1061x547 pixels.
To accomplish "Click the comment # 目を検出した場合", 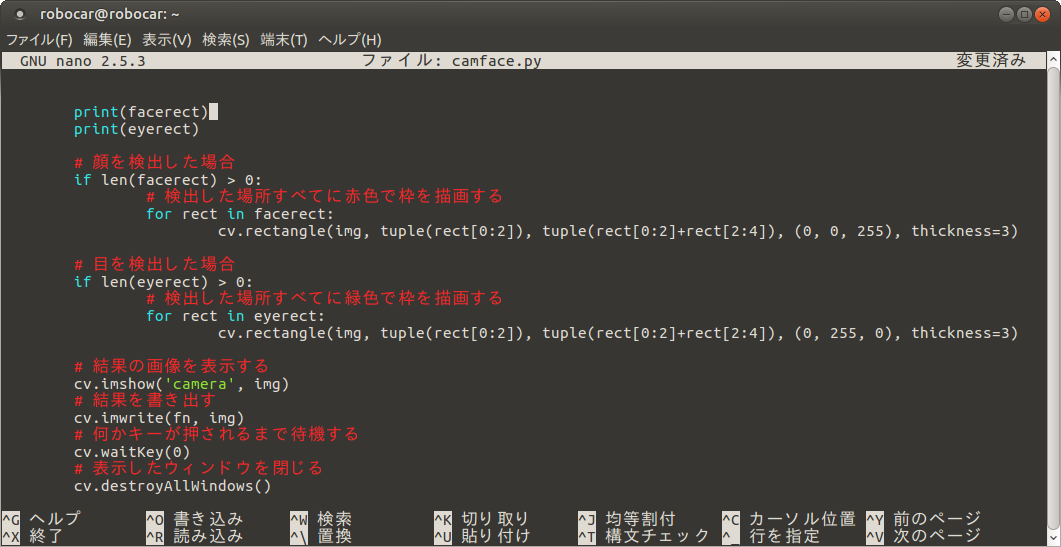I will pyautogui.click(x=154, y=264).
